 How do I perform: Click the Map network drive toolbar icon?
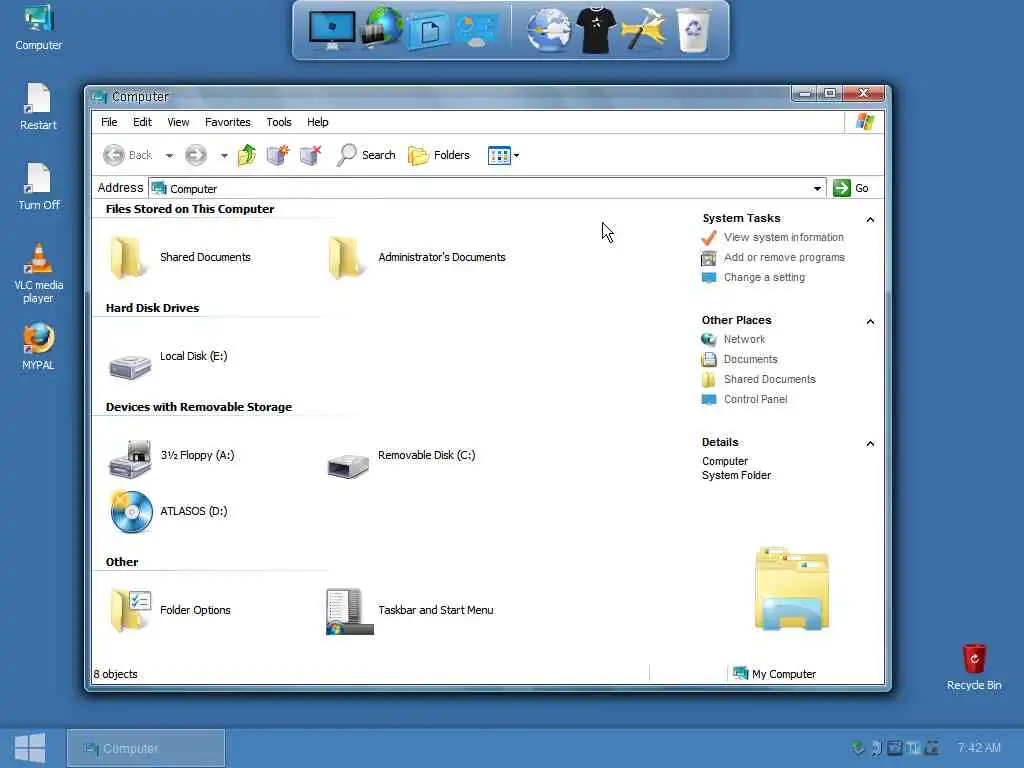[x=278, y=155]
